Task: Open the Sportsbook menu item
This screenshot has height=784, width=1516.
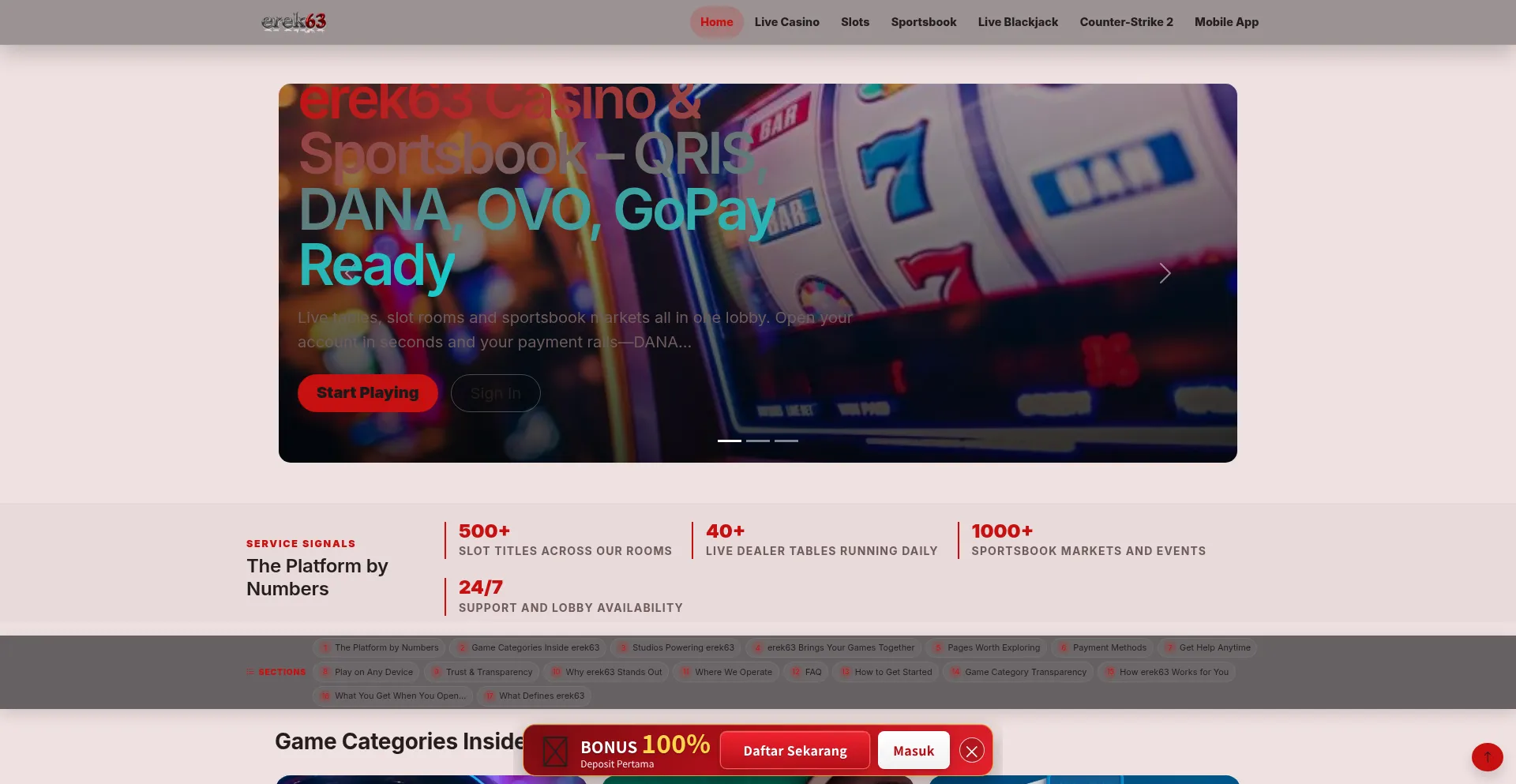Action: (x=924, y=22)
